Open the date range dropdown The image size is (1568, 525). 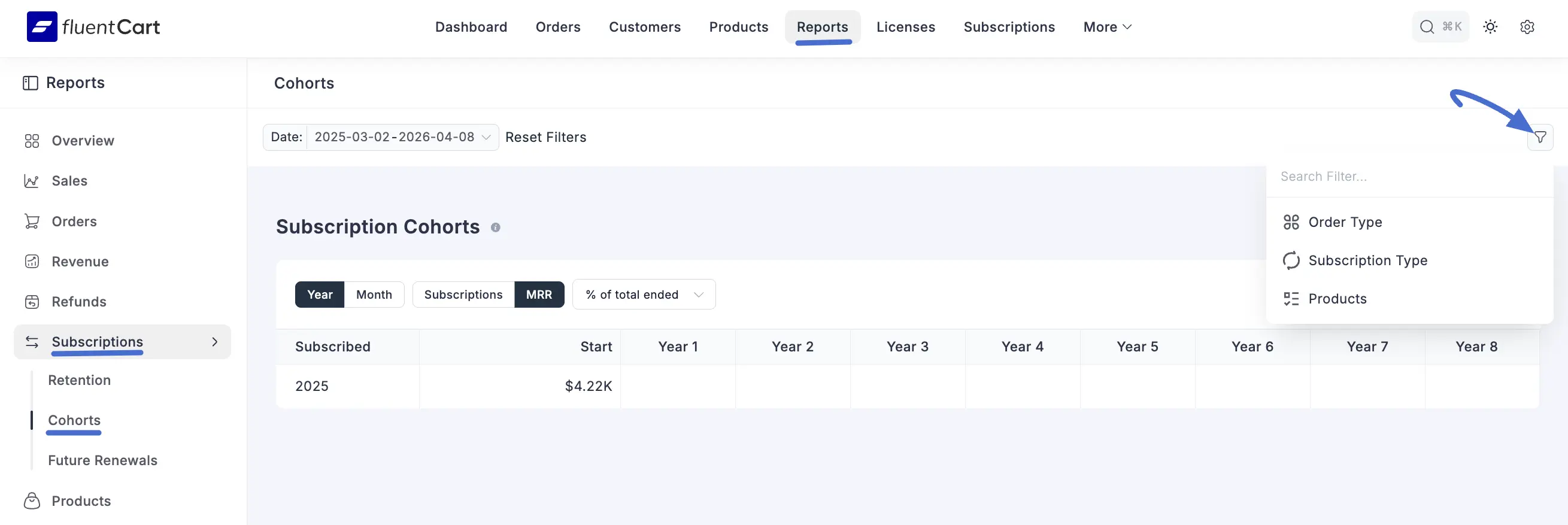pyautogui.click(x=402, y=138)
